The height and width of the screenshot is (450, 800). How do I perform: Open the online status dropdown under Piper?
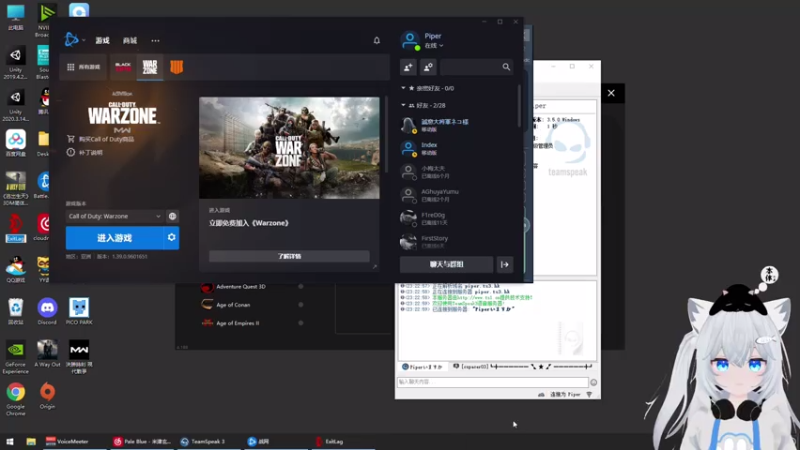coord(434,45)
